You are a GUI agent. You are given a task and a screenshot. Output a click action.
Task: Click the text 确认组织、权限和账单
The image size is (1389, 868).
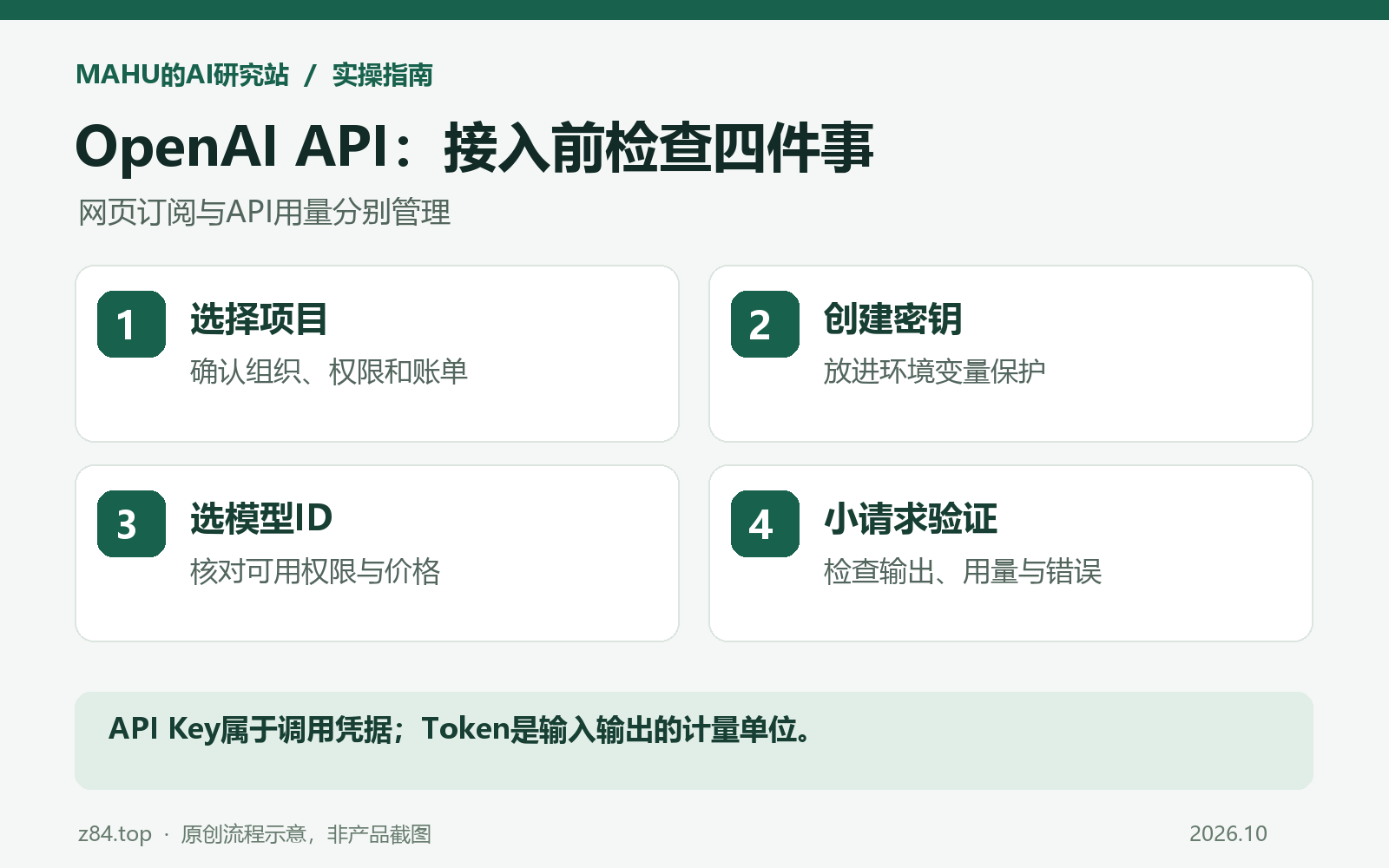point(329,372)
